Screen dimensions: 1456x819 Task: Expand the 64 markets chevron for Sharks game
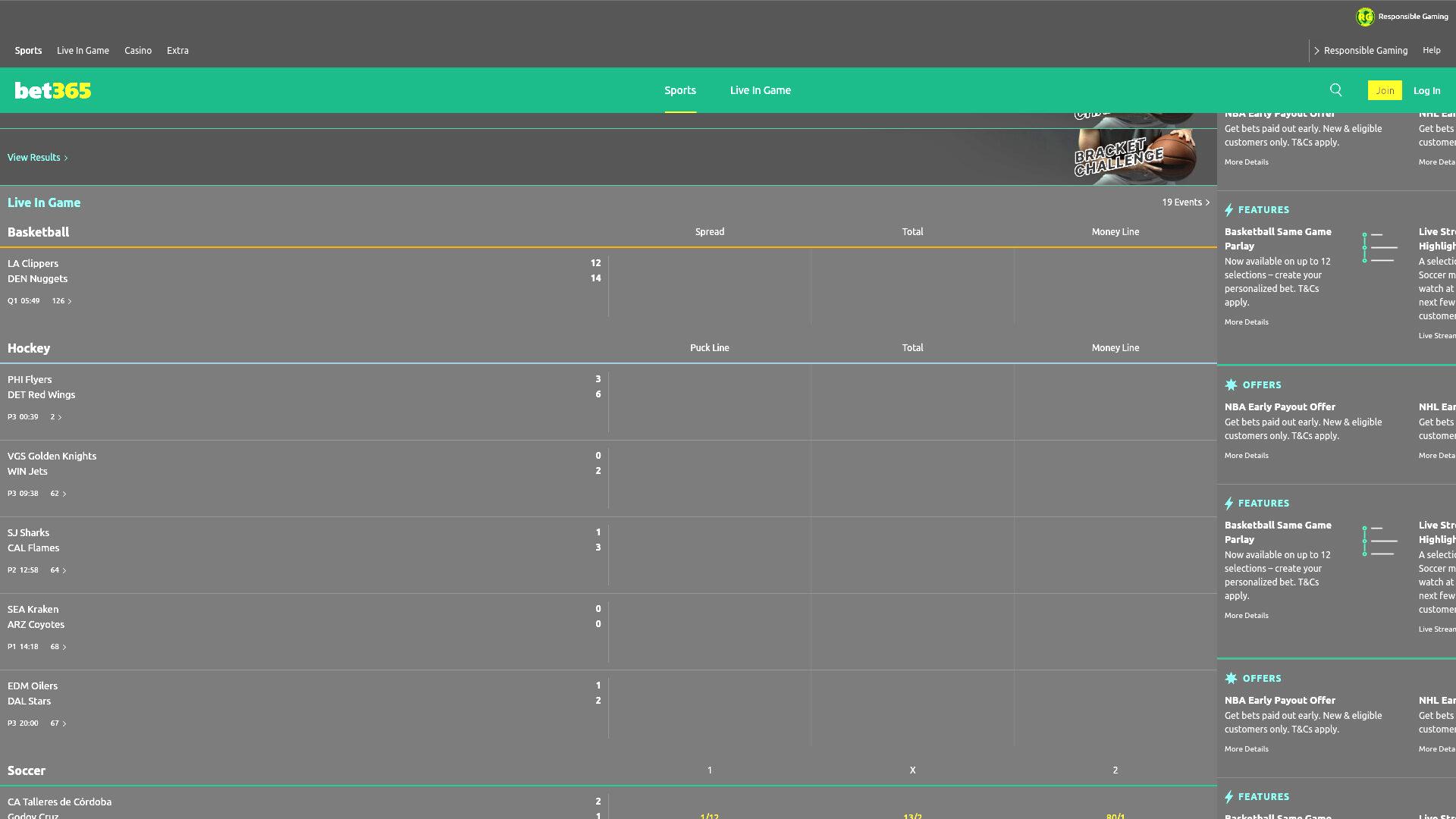58,570
